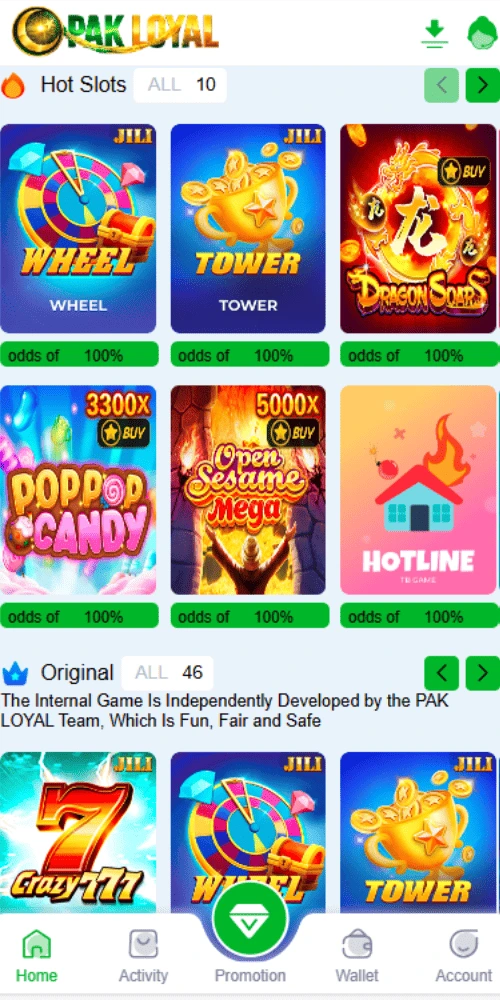Advance Original games with right chevron

pos(482,673)
